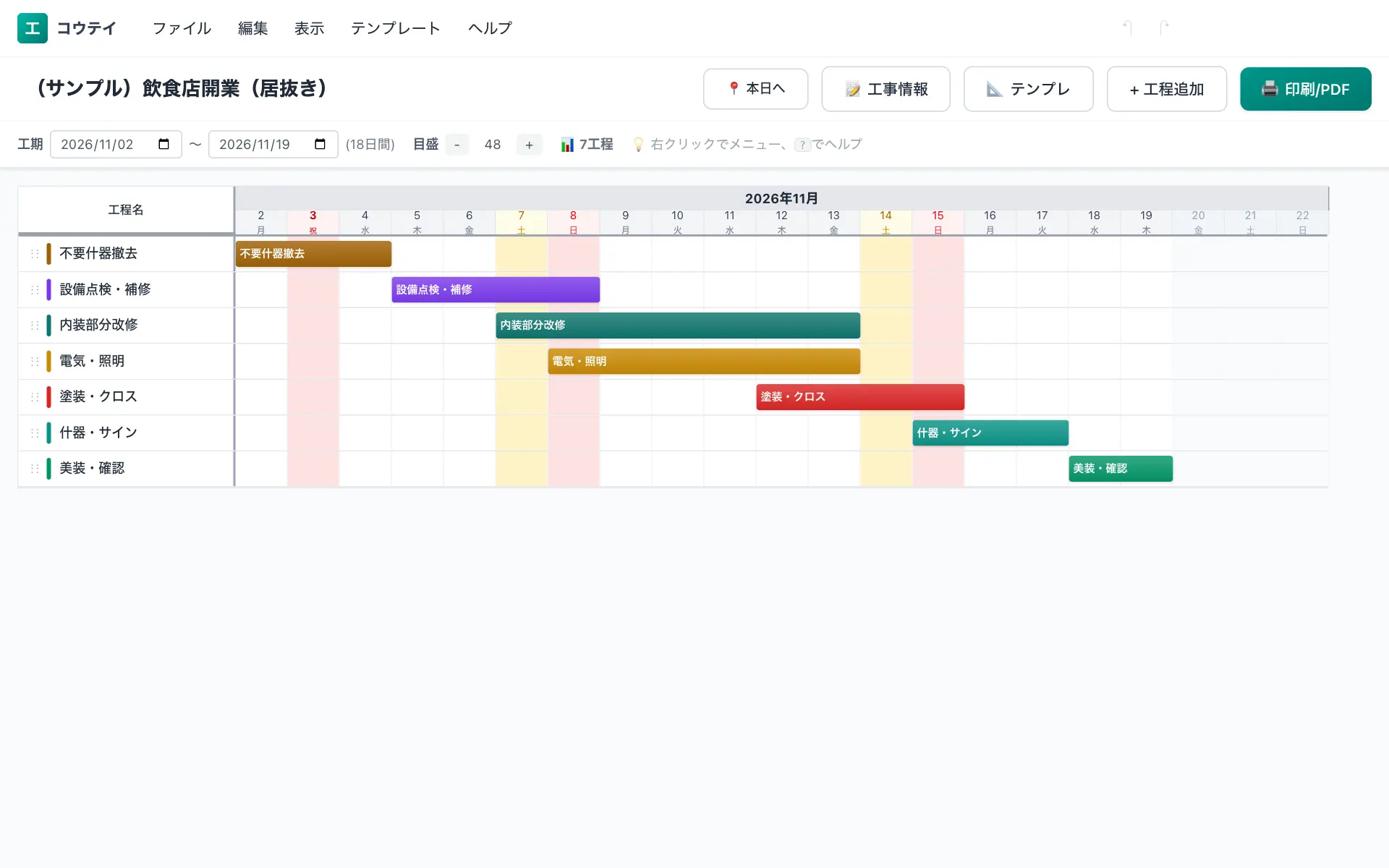Select the 電気・照明 Gantt bar
Viewport: 1389px width, 868px height.
pyautogui.click(x=704, y=361)
